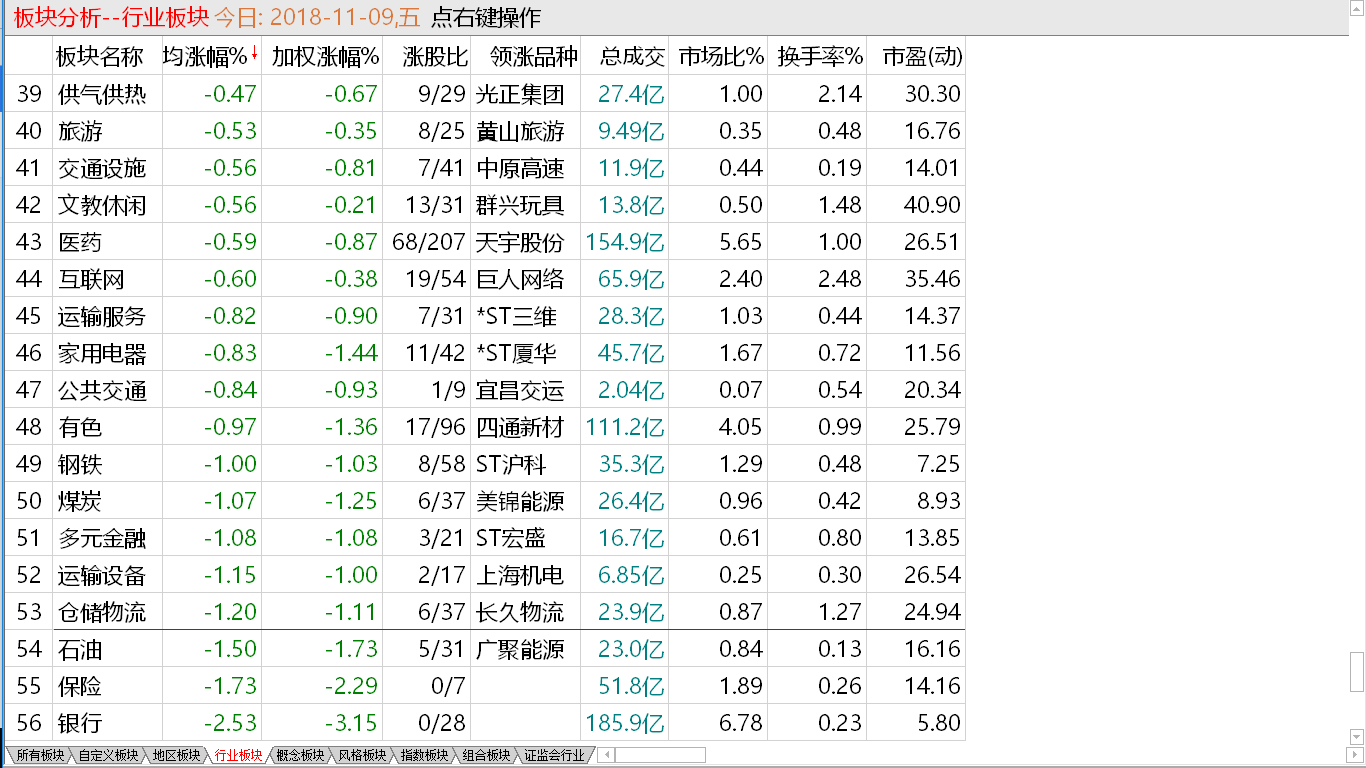Image resolution: width=1366 pixels, height=768 pixels.
Task: Click leading stock ST宏盛
Action: point(511,538)
